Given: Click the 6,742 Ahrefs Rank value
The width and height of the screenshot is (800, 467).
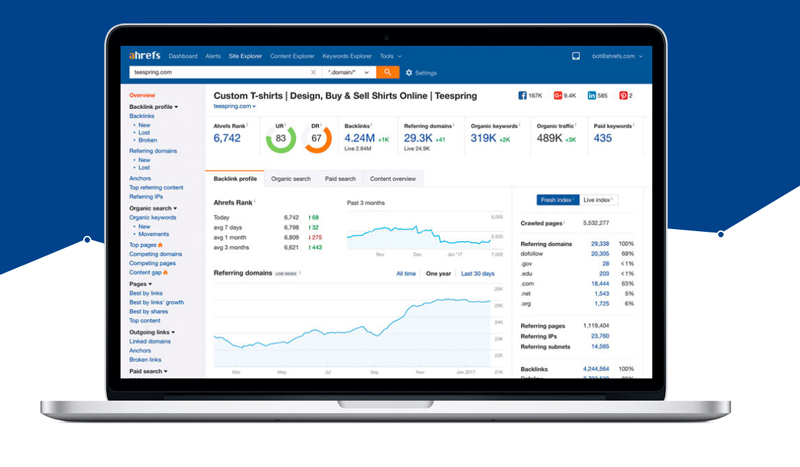Looking at the screenshot, I should [x=227, y=138].
